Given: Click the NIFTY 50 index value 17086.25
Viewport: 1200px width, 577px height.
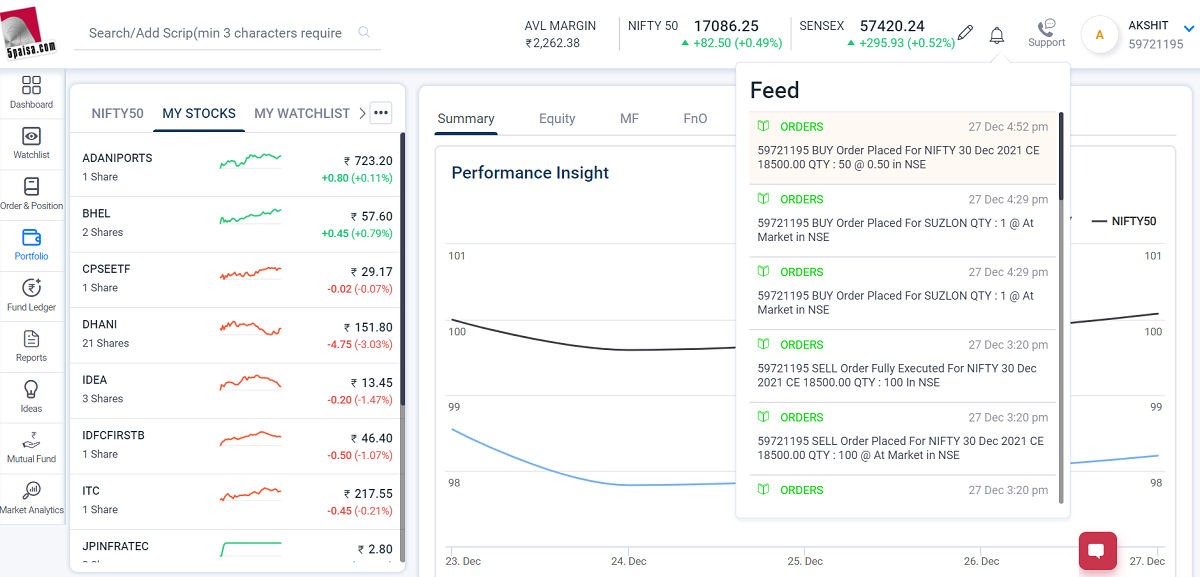Looking at the screenshot, I should (x=726, y=26).
